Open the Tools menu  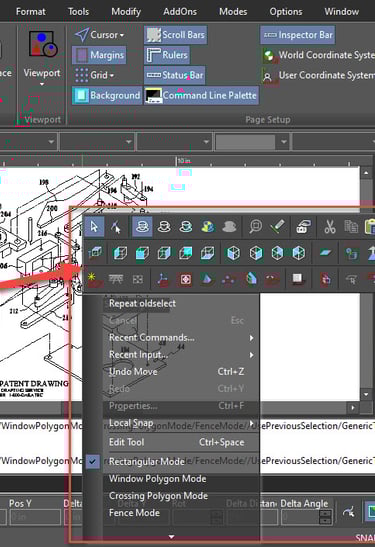click(78, 12)
